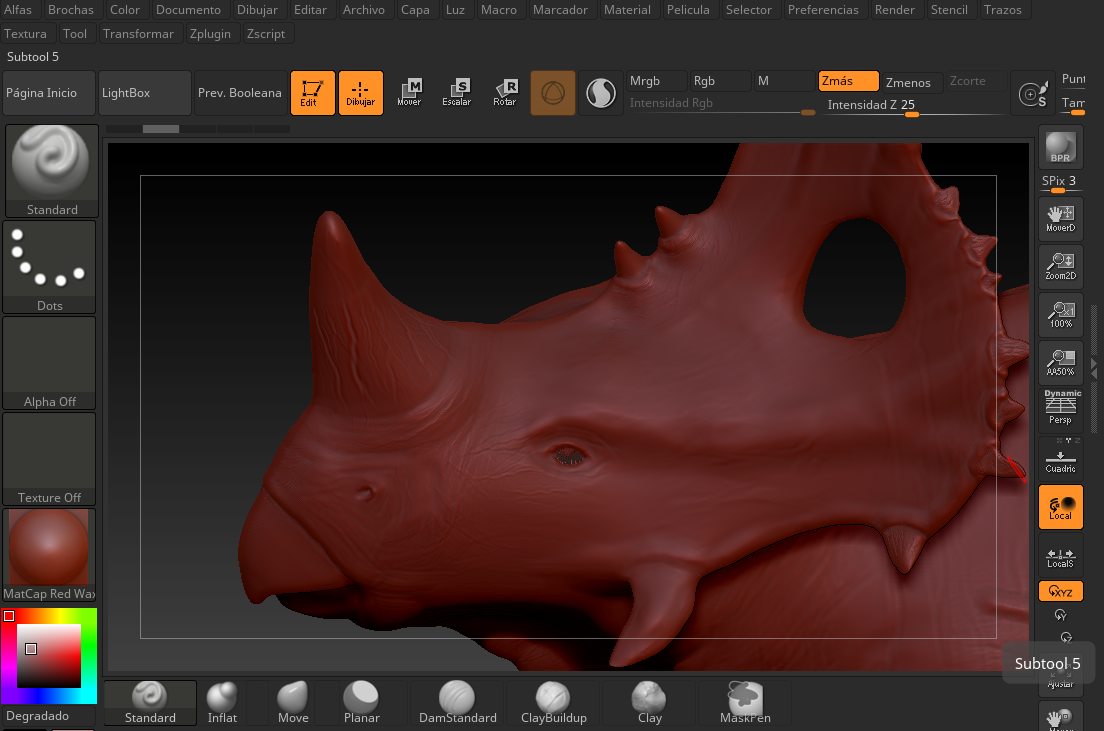Click the brush settings S icon near Punt
The image size is (1104, 731).
click(1033, 93)
